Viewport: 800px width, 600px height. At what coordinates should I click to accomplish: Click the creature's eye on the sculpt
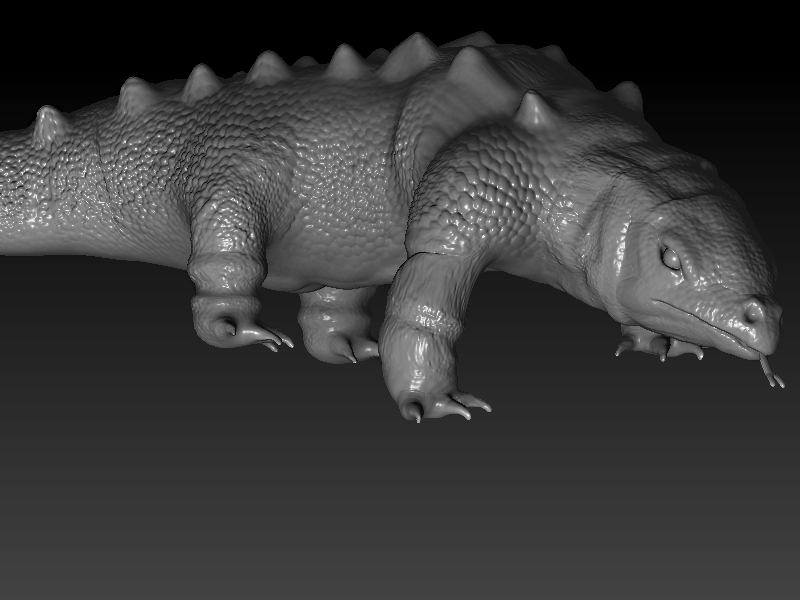tap(671, 259)
